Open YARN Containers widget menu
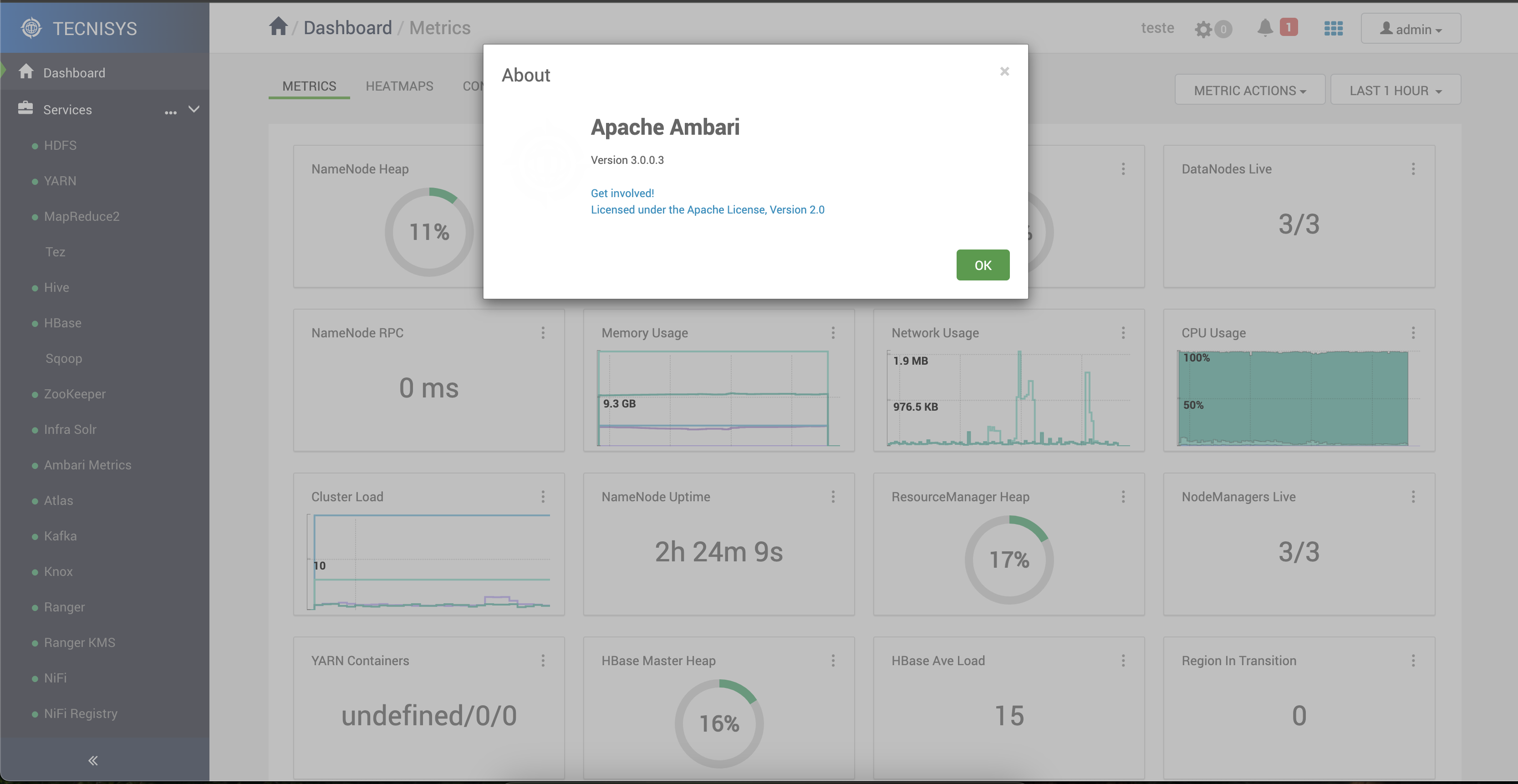The height and width of the screenshot is (784, 1518). coord(543,661)
